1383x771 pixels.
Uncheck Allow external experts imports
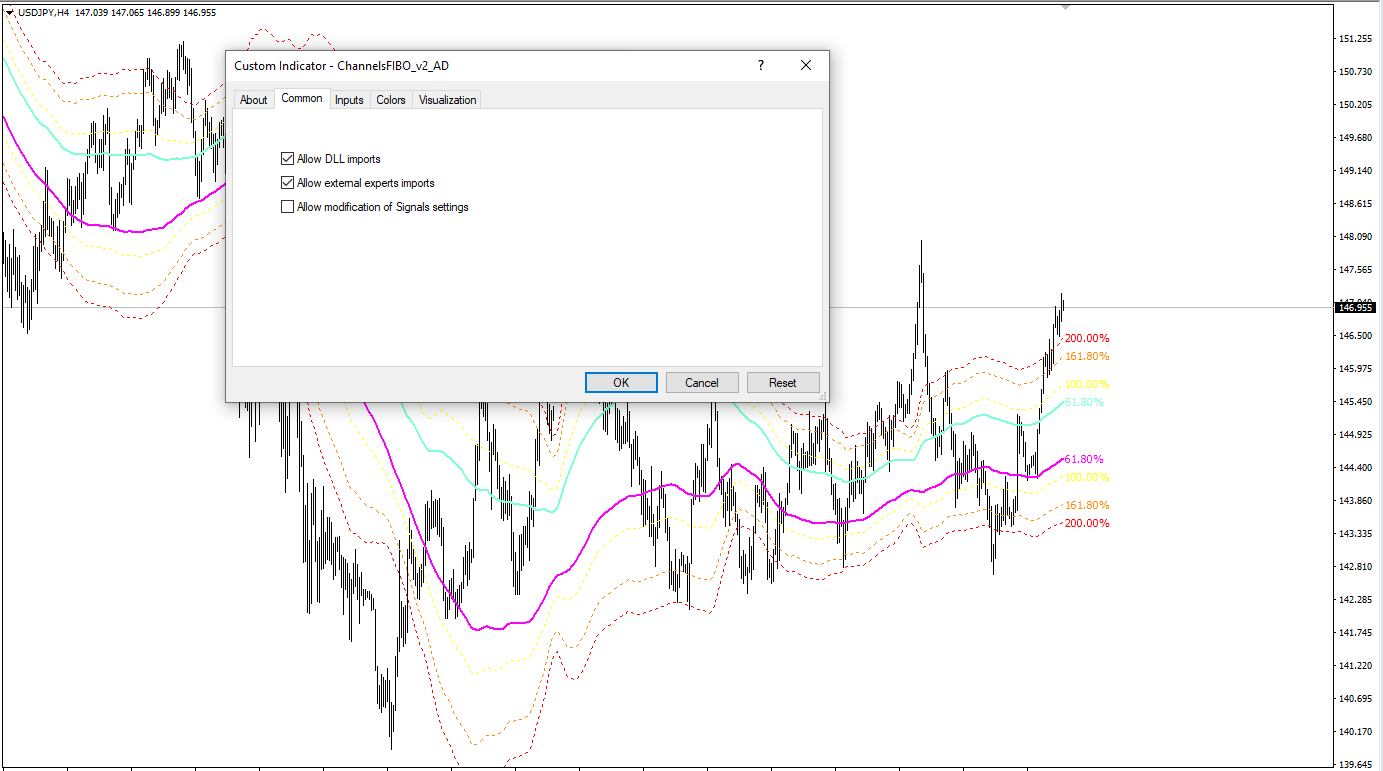288,183
